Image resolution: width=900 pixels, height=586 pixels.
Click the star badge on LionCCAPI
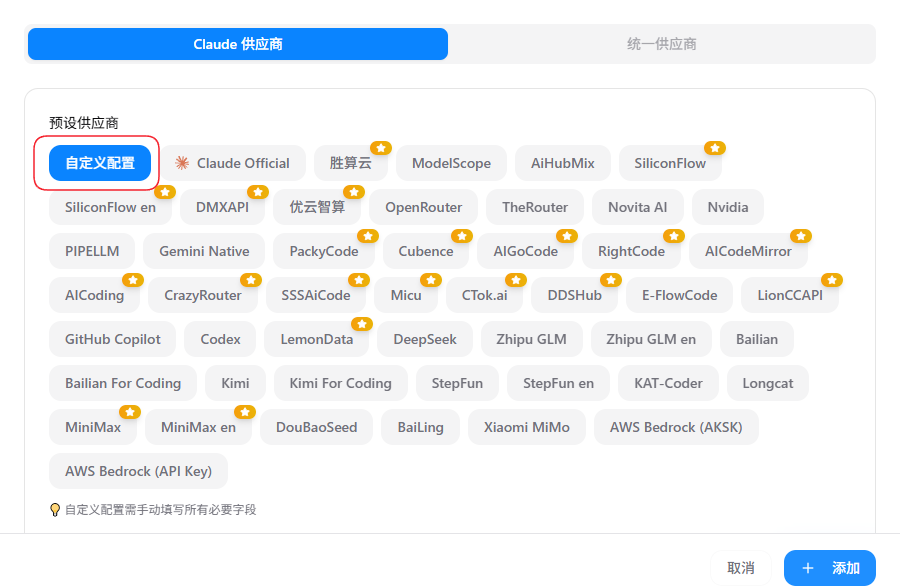click(x=832, y=280)
